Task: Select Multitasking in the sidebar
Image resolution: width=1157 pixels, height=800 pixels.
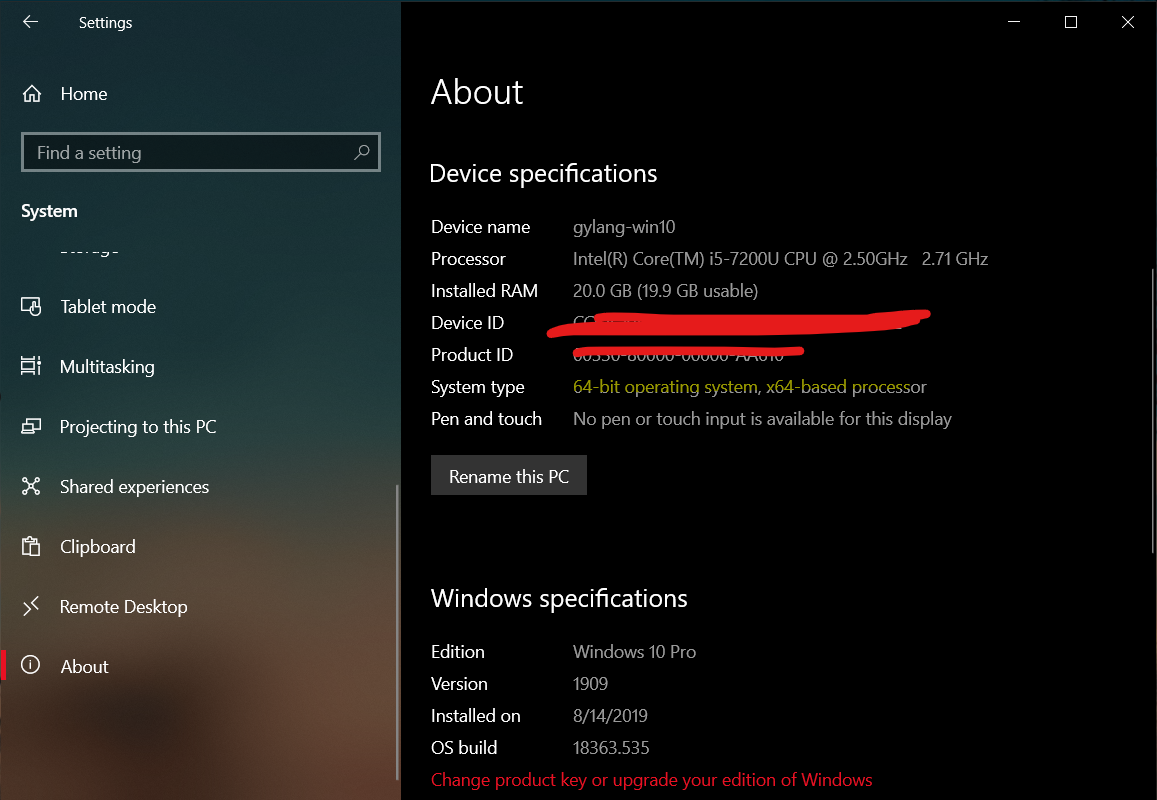Action: (201, 366)
